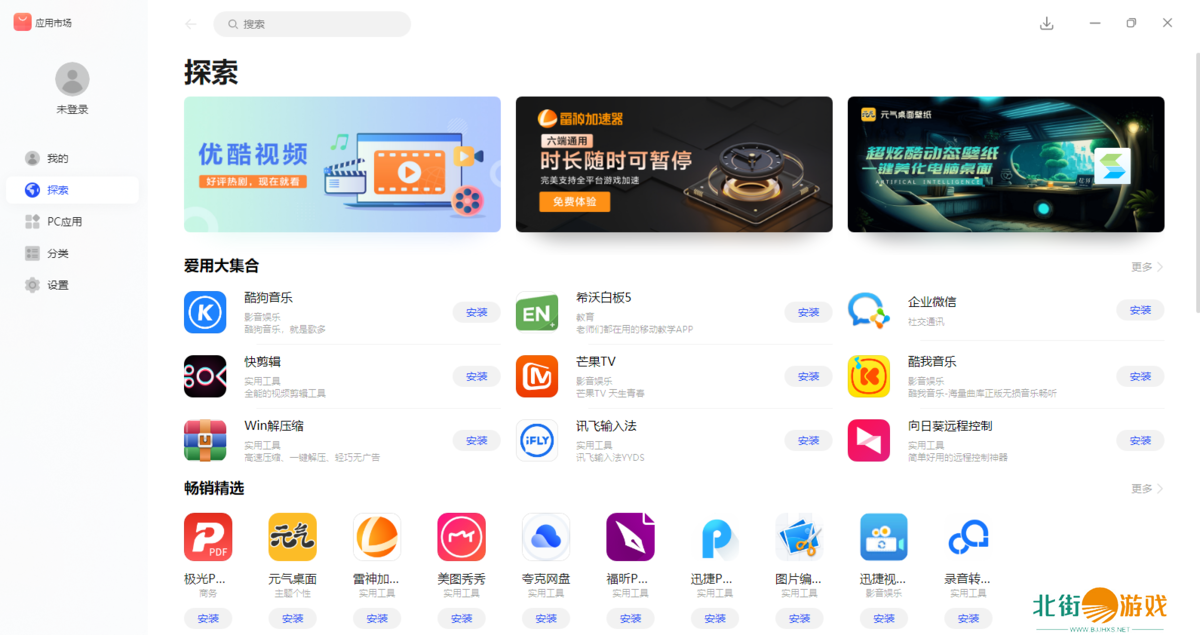Click the 搜索 search field

312,24
